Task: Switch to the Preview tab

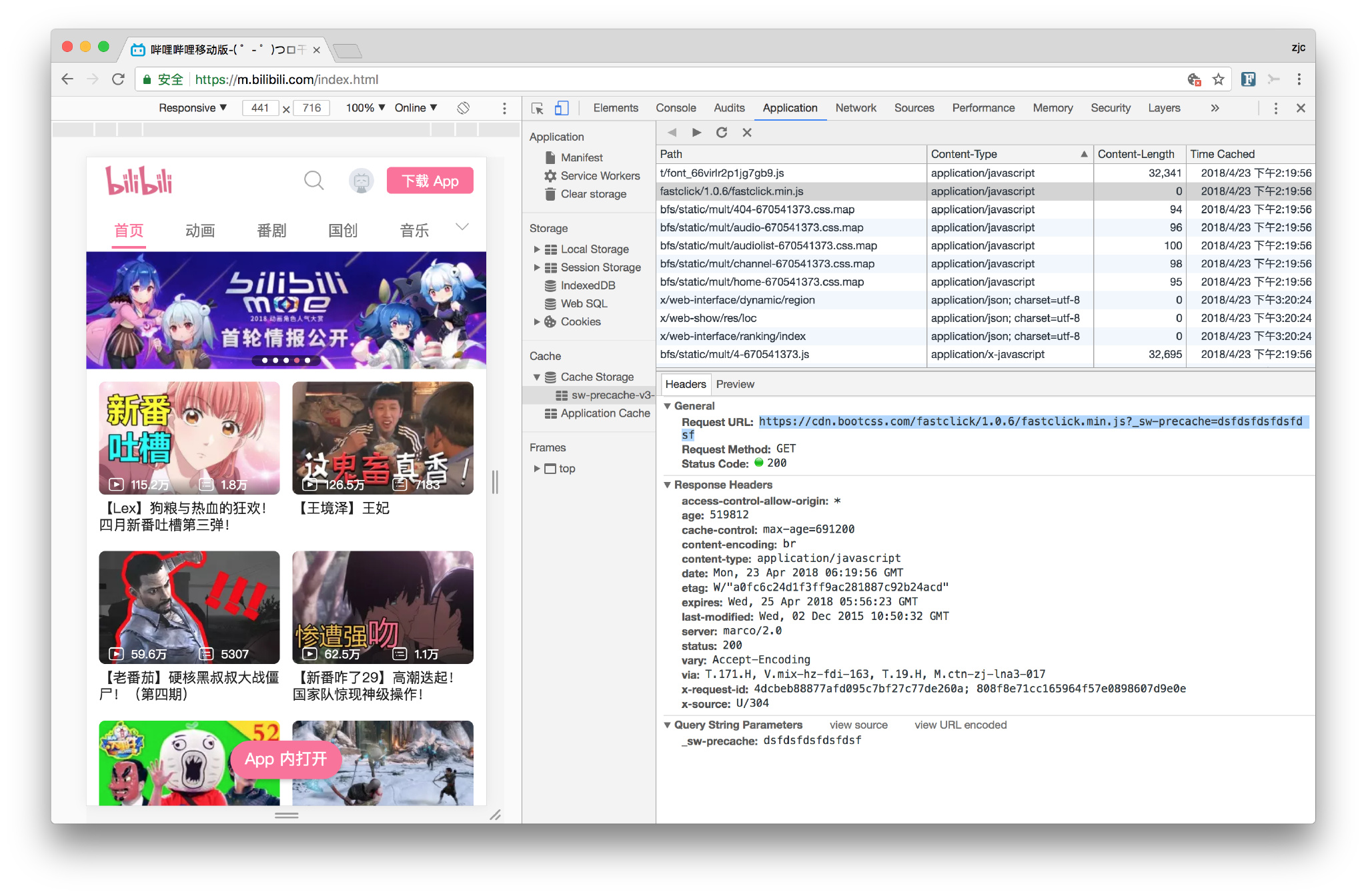Action: [735, 385]
